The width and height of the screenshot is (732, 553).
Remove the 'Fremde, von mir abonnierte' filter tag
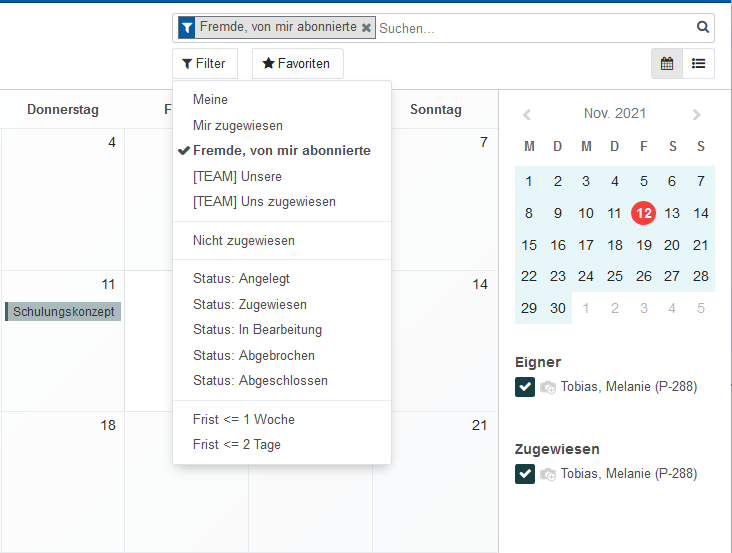click(366, 28)
